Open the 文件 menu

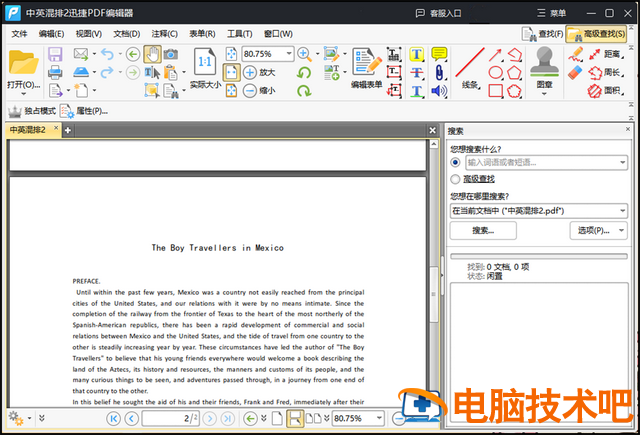click(19, 34)
